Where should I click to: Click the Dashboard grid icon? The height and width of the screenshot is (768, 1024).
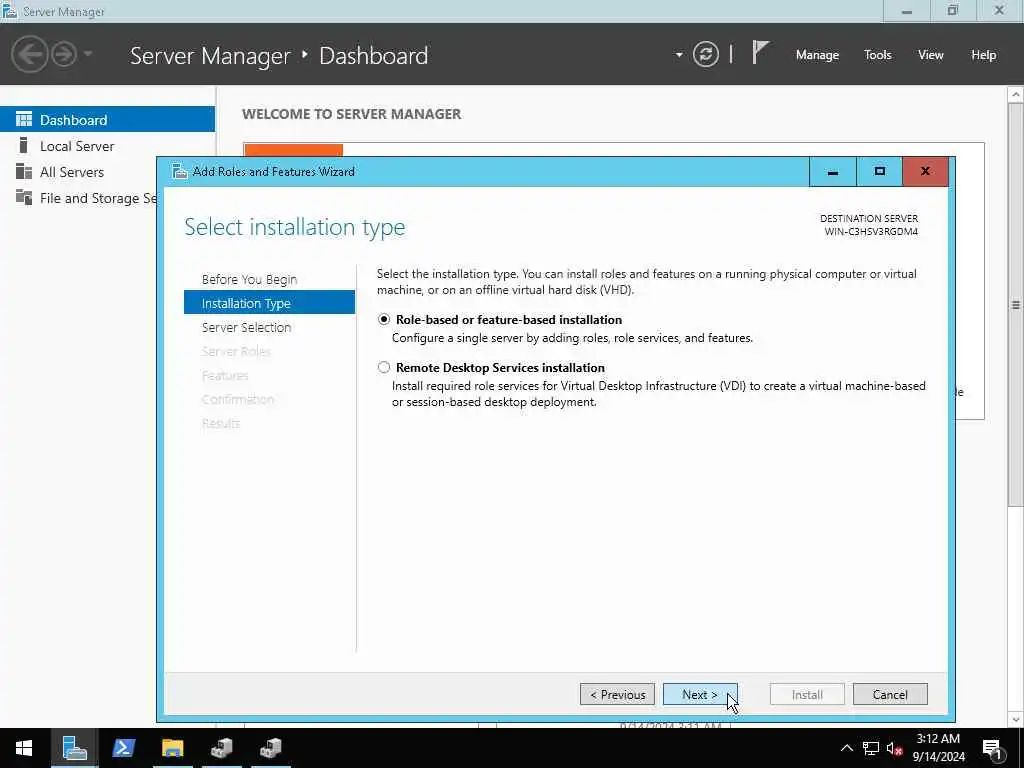(24, 119)
